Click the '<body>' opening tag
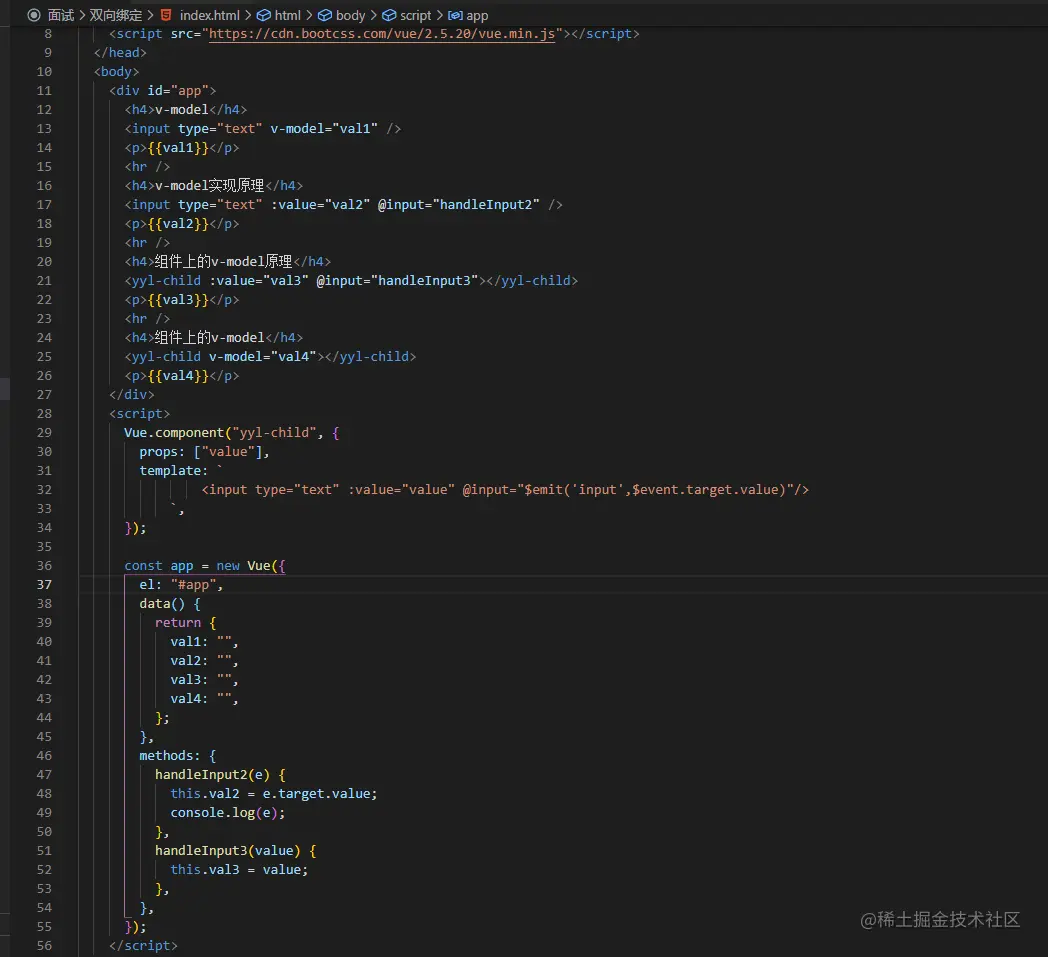 (116, 72)
